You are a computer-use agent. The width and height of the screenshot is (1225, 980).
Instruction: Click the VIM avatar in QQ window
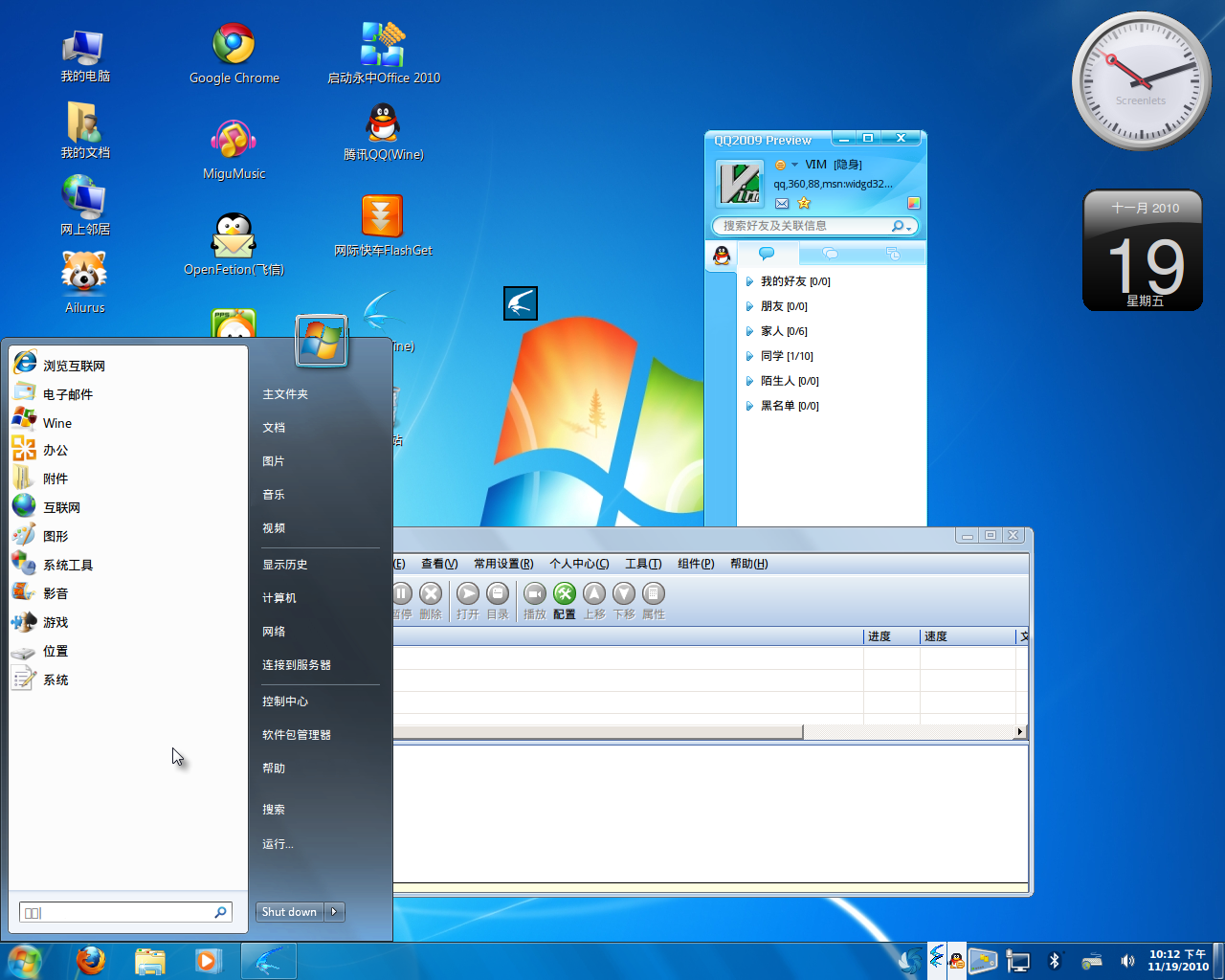(740, 183)
